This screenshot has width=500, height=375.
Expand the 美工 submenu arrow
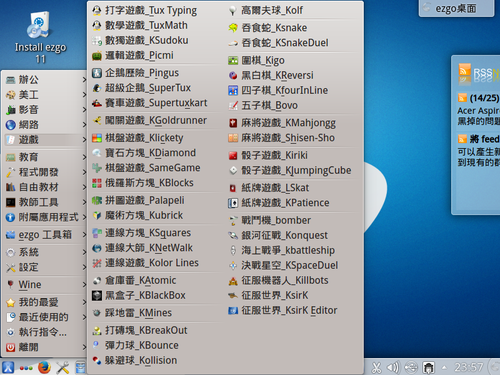[84, 95]
